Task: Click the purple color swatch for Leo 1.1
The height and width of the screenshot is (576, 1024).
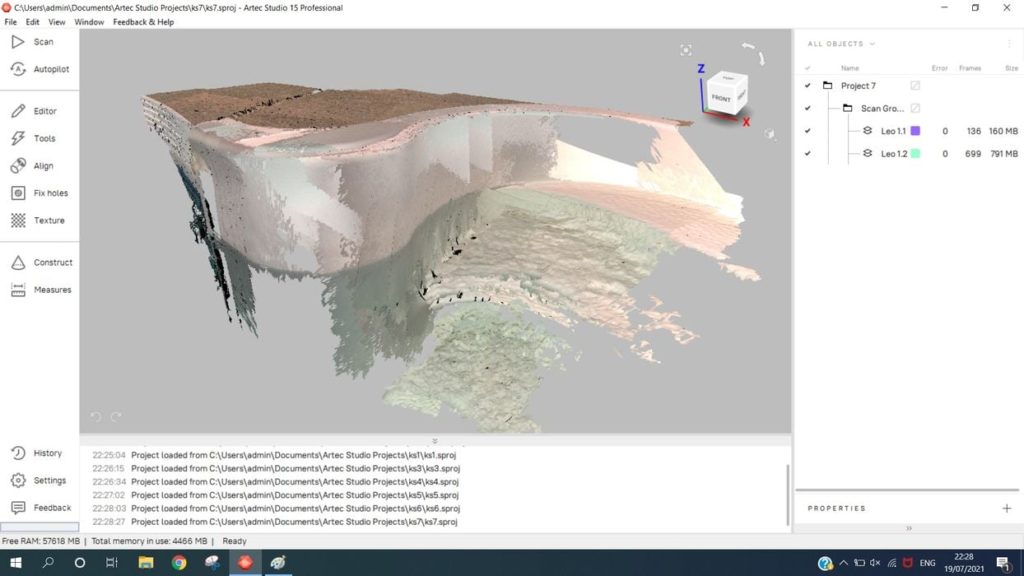Action: click(x=915, y=131)
